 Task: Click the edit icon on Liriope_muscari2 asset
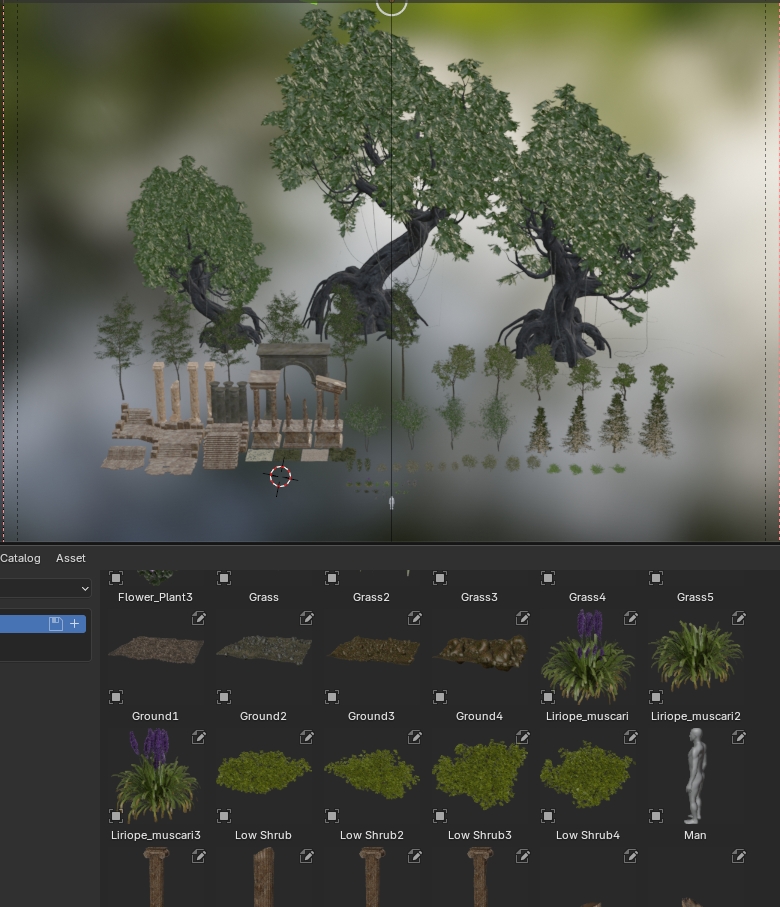[739, 618]
